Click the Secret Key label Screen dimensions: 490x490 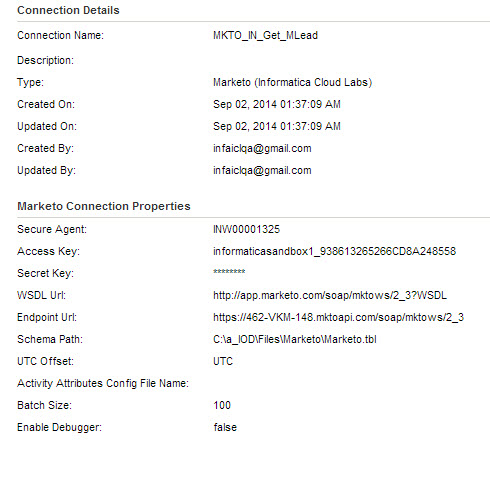(x=45, y=273)
